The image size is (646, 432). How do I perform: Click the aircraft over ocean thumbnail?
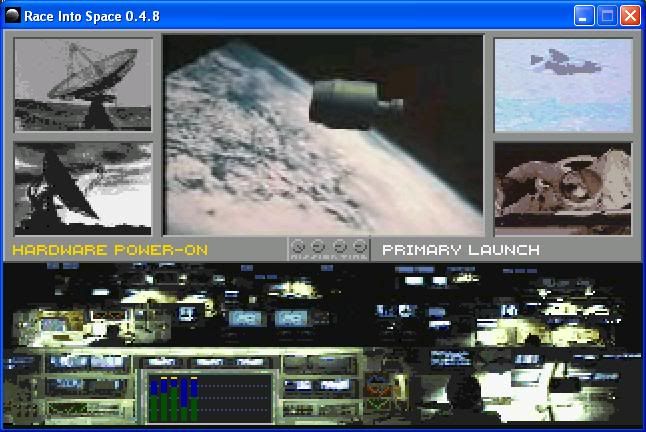click(563, 85)
